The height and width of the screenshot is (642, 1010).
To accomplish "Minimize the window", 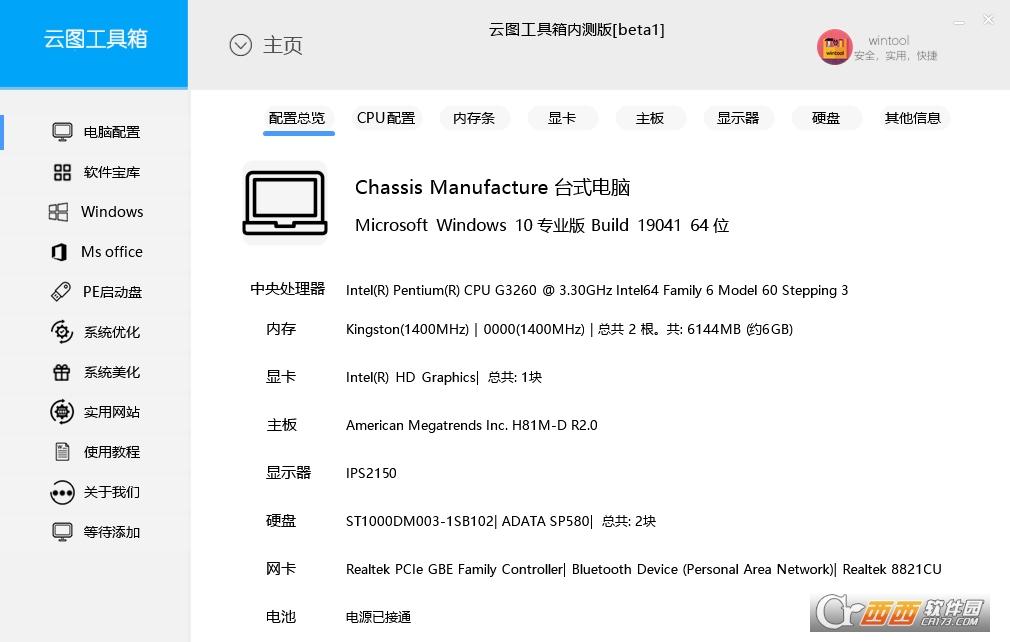I will coord(959,23).
